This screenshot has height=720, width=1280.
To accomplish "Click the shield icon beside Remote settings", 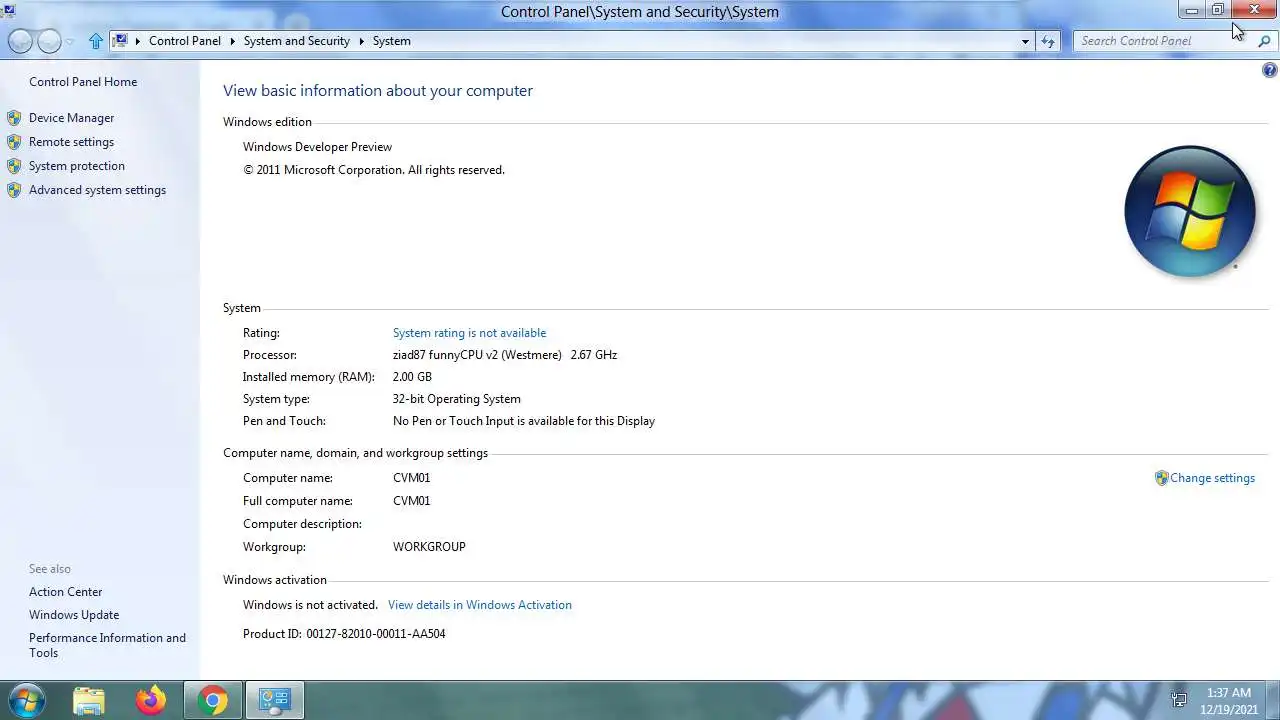I will [14, 142].
